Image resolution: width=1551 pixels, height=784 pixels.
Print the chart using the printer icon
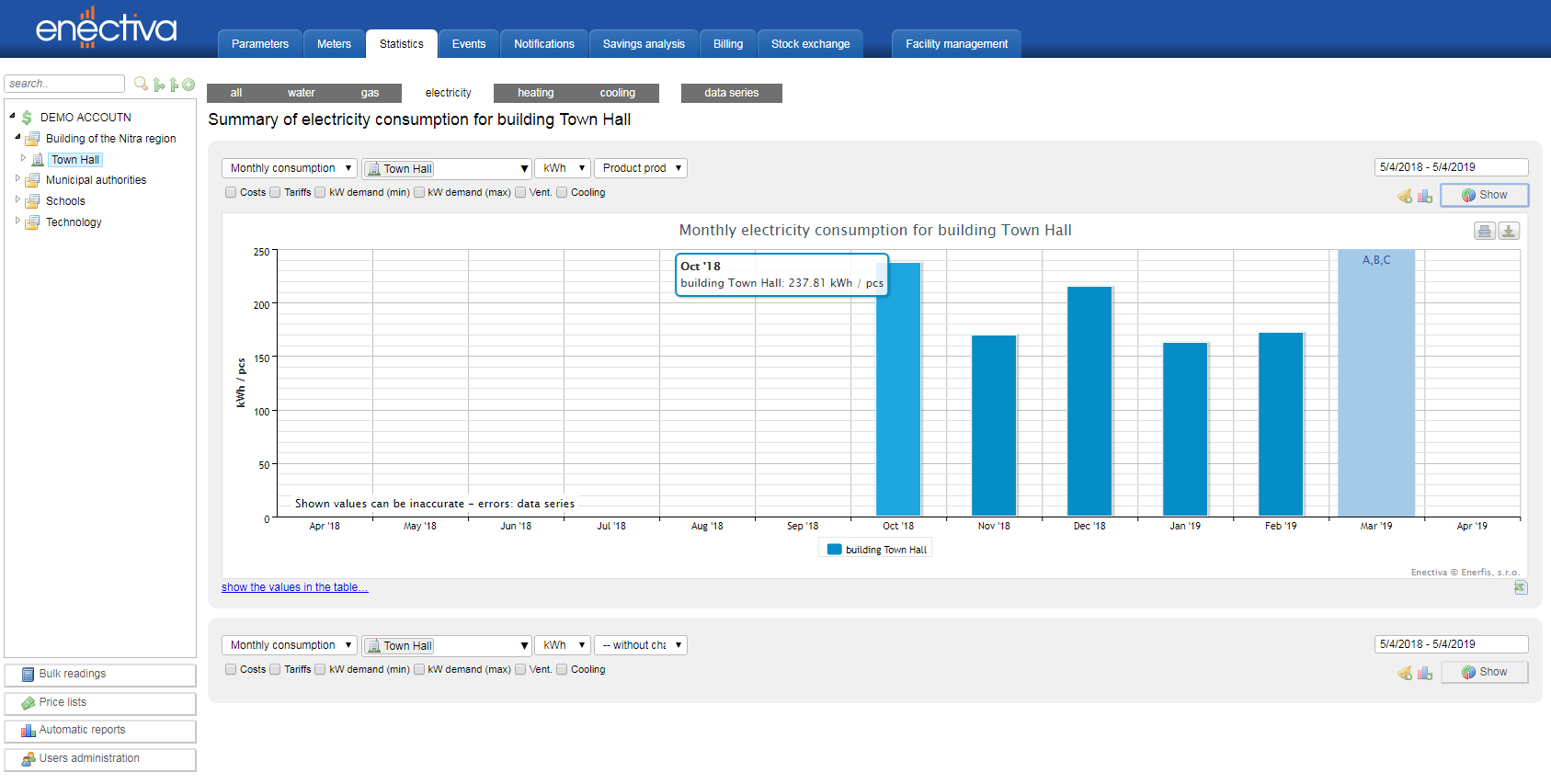point(1484,231)
